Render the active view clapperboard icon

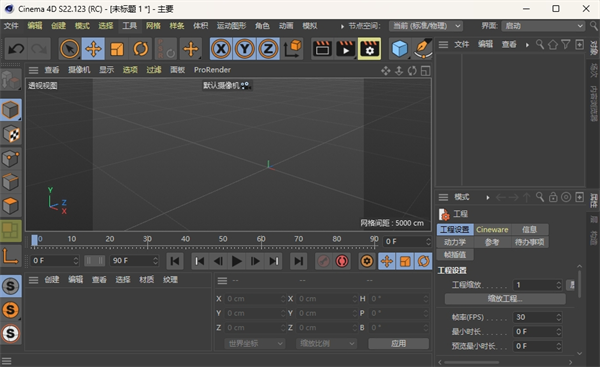[322, 49]
